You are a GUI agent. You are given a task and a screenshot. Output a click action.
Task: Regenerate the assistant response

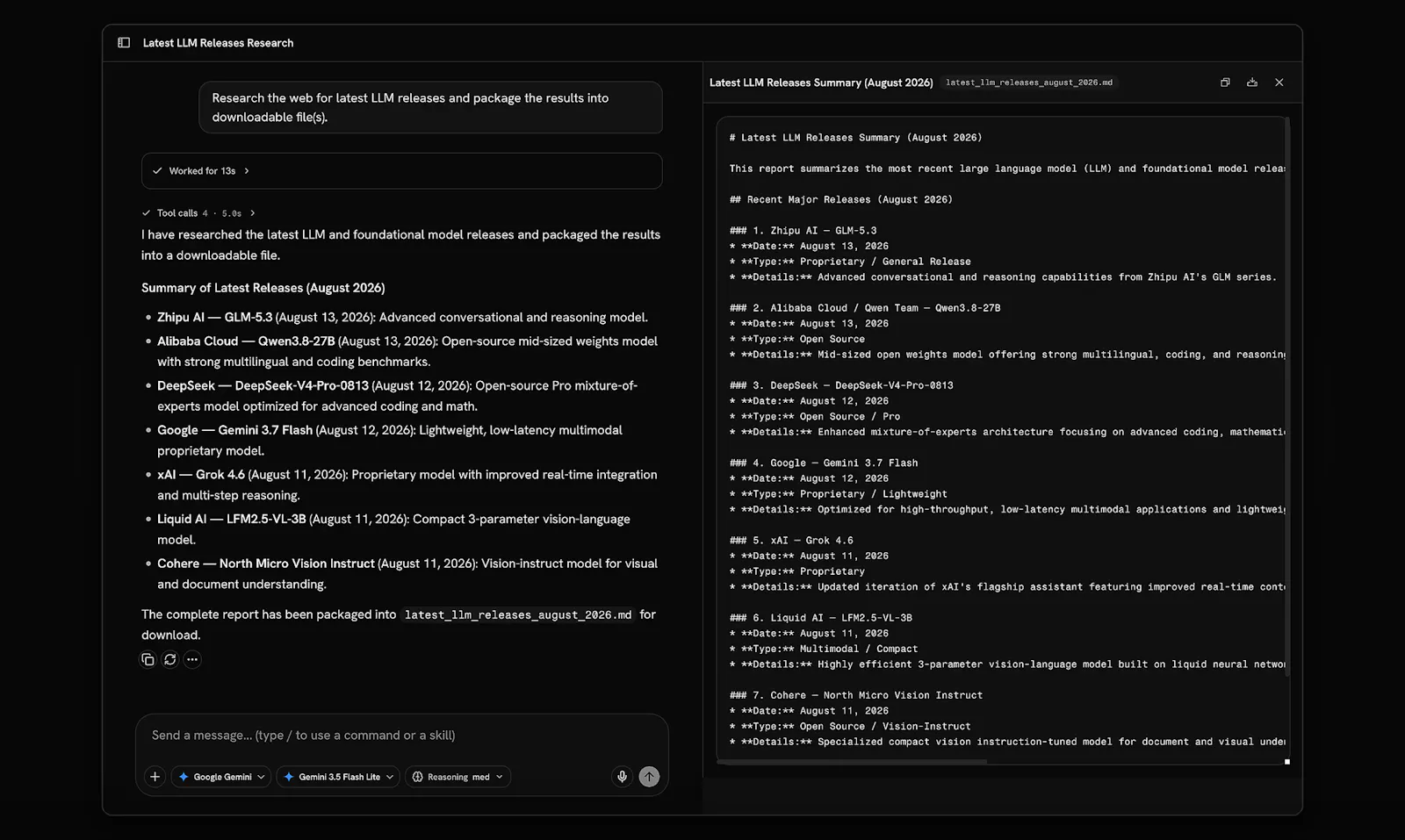click(x=170, y=659)
